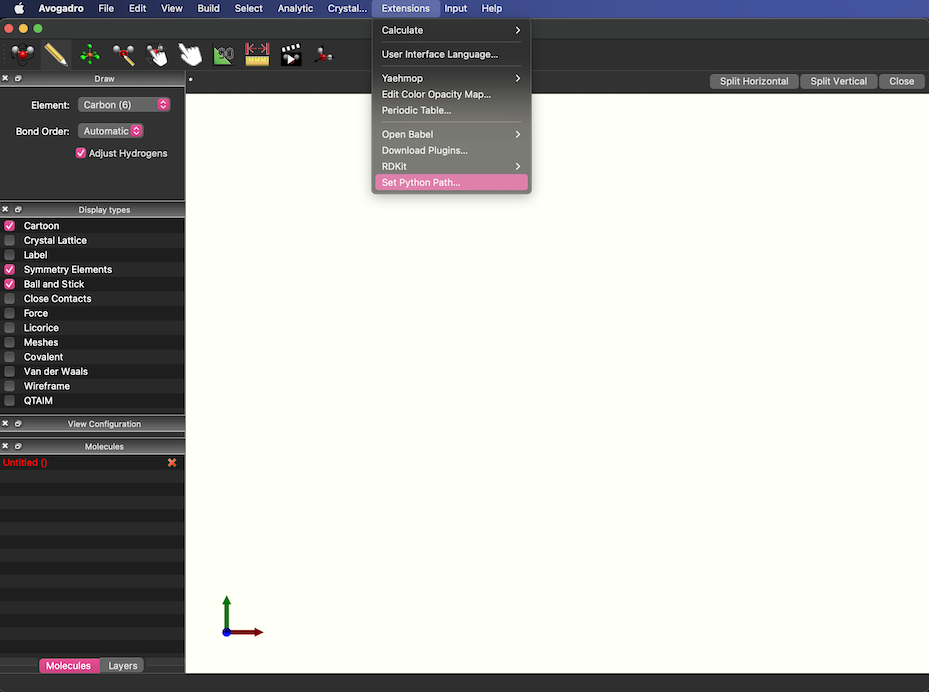Select the Measure ruler tool
This screenshot has width=929, height=692.
(x=257, y=54)
